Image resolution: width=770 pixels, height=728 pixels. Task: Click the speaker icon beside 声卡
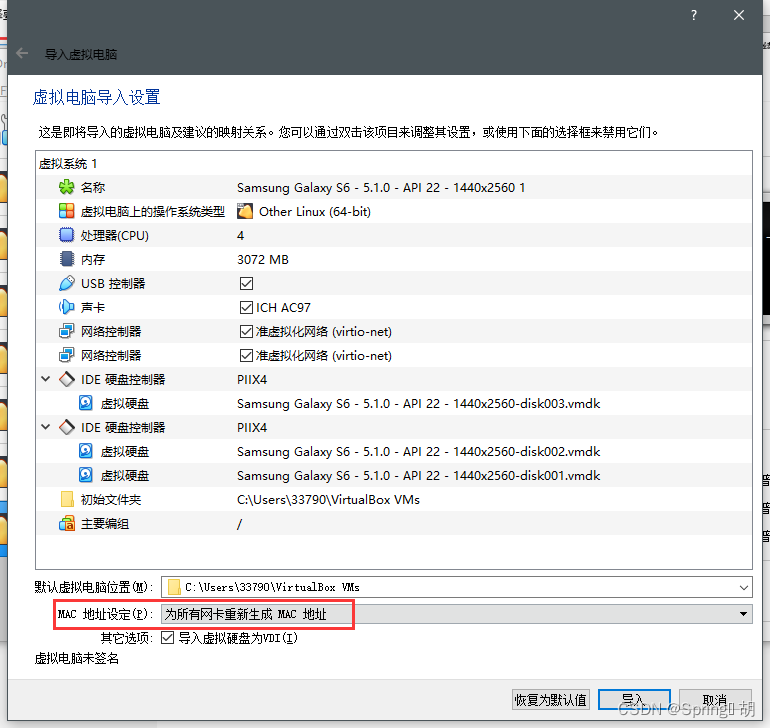[66, 308]
